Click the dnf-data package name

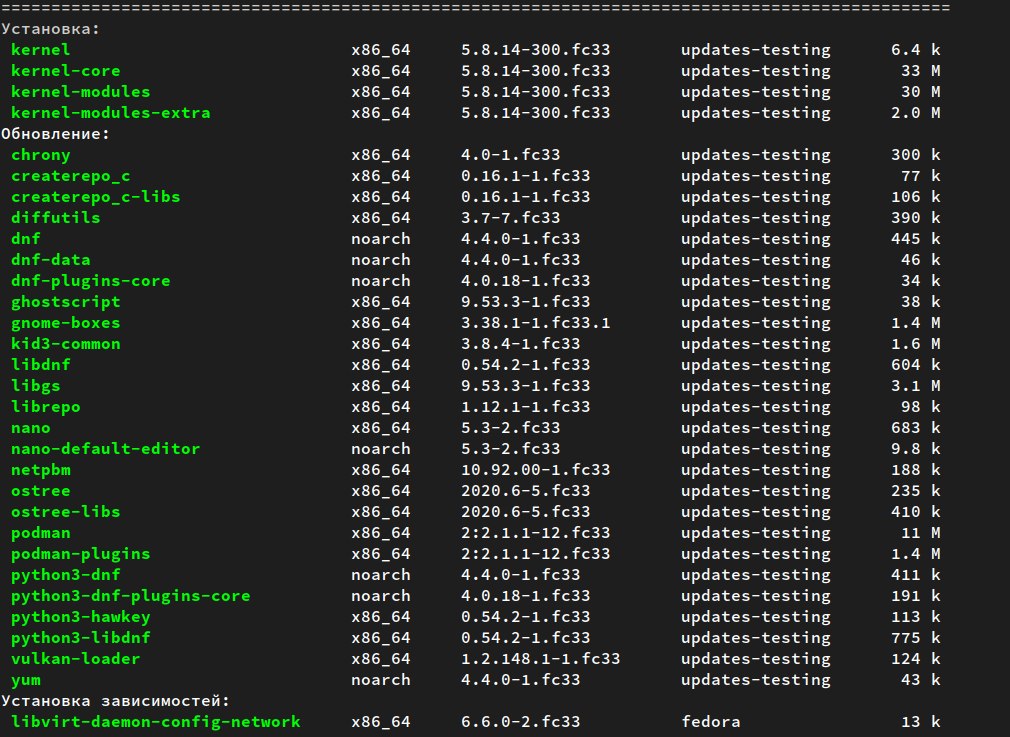pyautogui.click(x=51, y=260)
